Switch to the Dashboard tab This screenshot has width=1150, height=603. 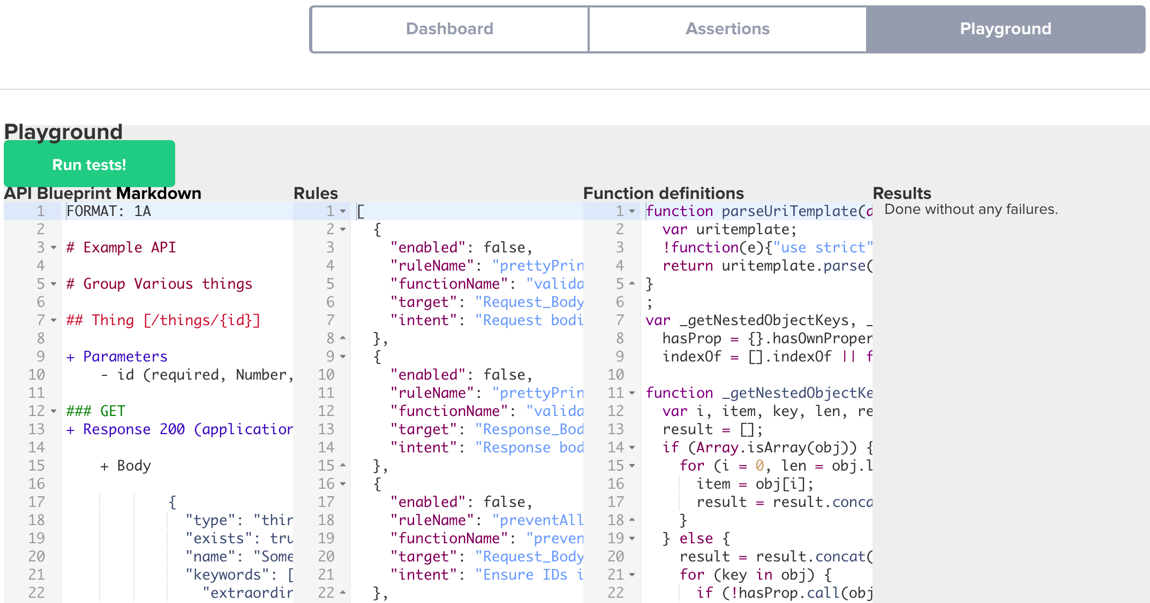click(450, 29)
